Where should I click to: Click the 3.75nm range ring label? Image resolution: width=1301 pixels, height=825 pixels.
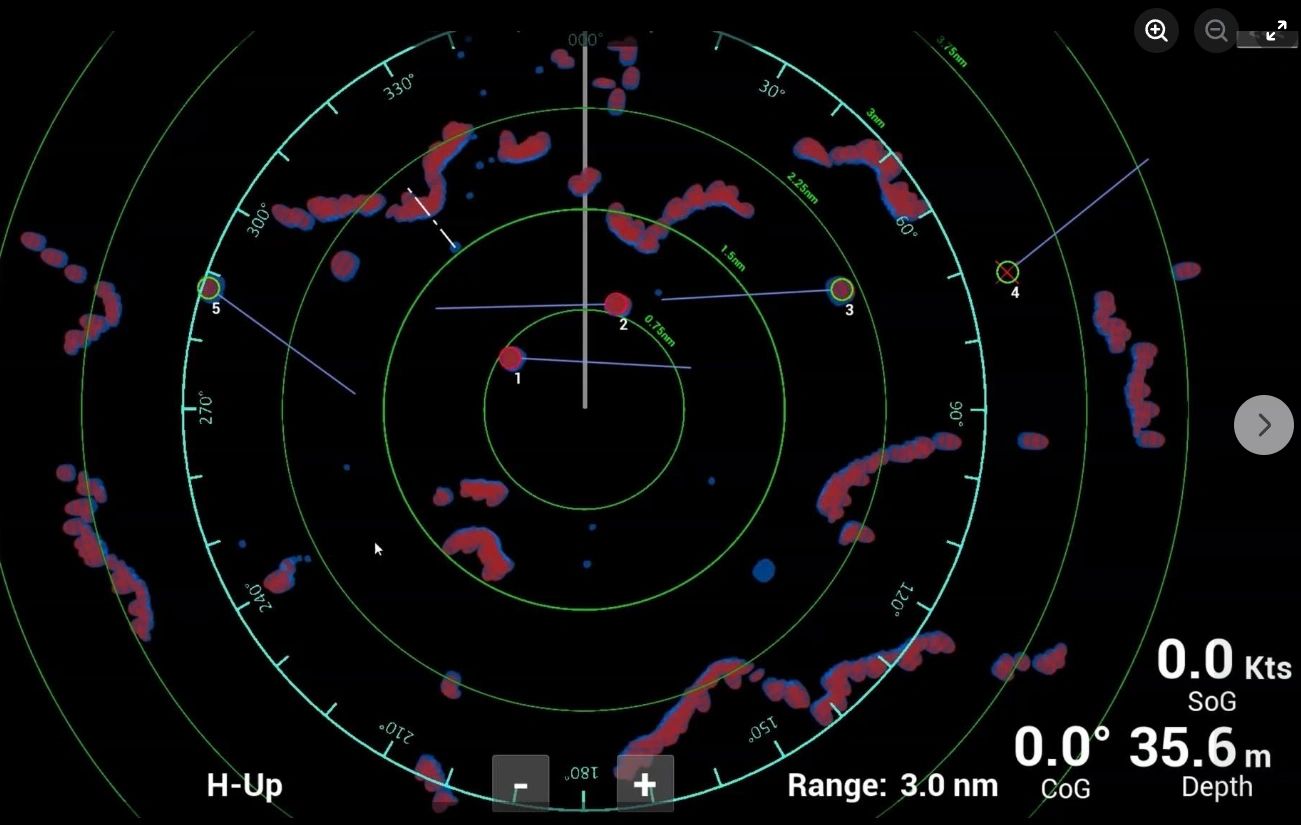tap(952, 51)
